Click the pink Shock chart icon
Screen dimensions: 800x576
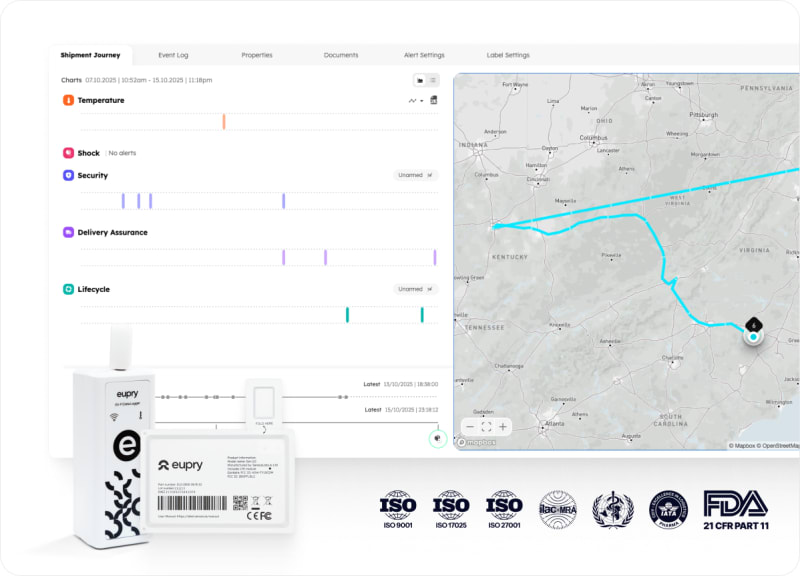pos(68,153)
